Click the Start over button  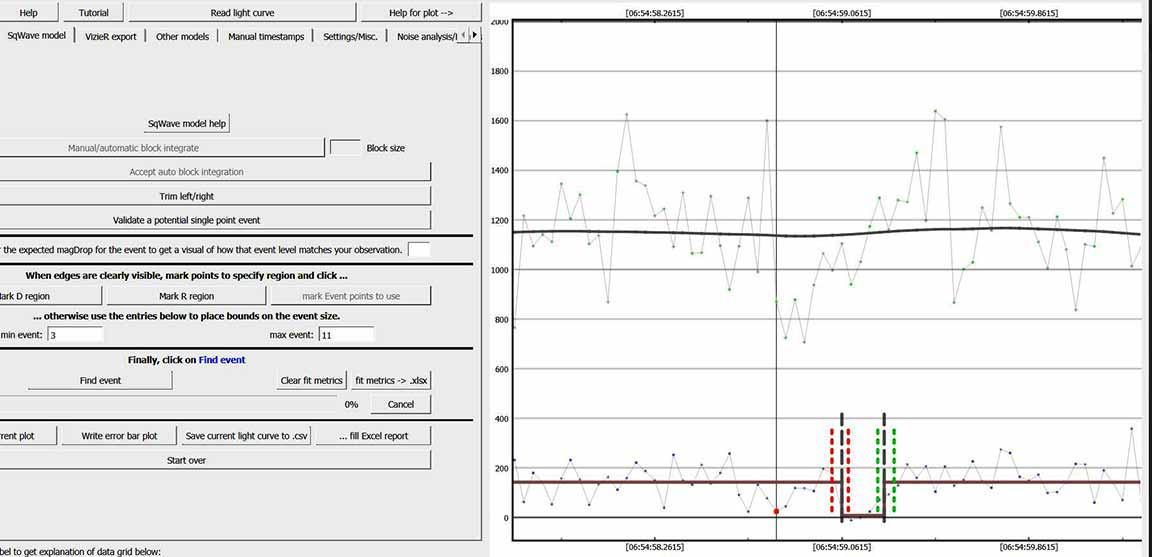187,460
